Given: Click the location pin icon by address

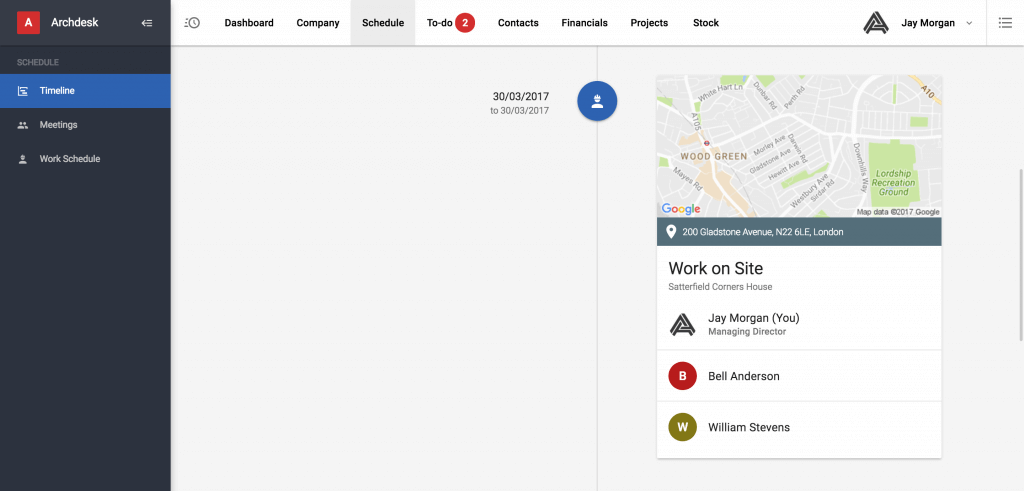Looking at the screenshot, I should 671,232.
